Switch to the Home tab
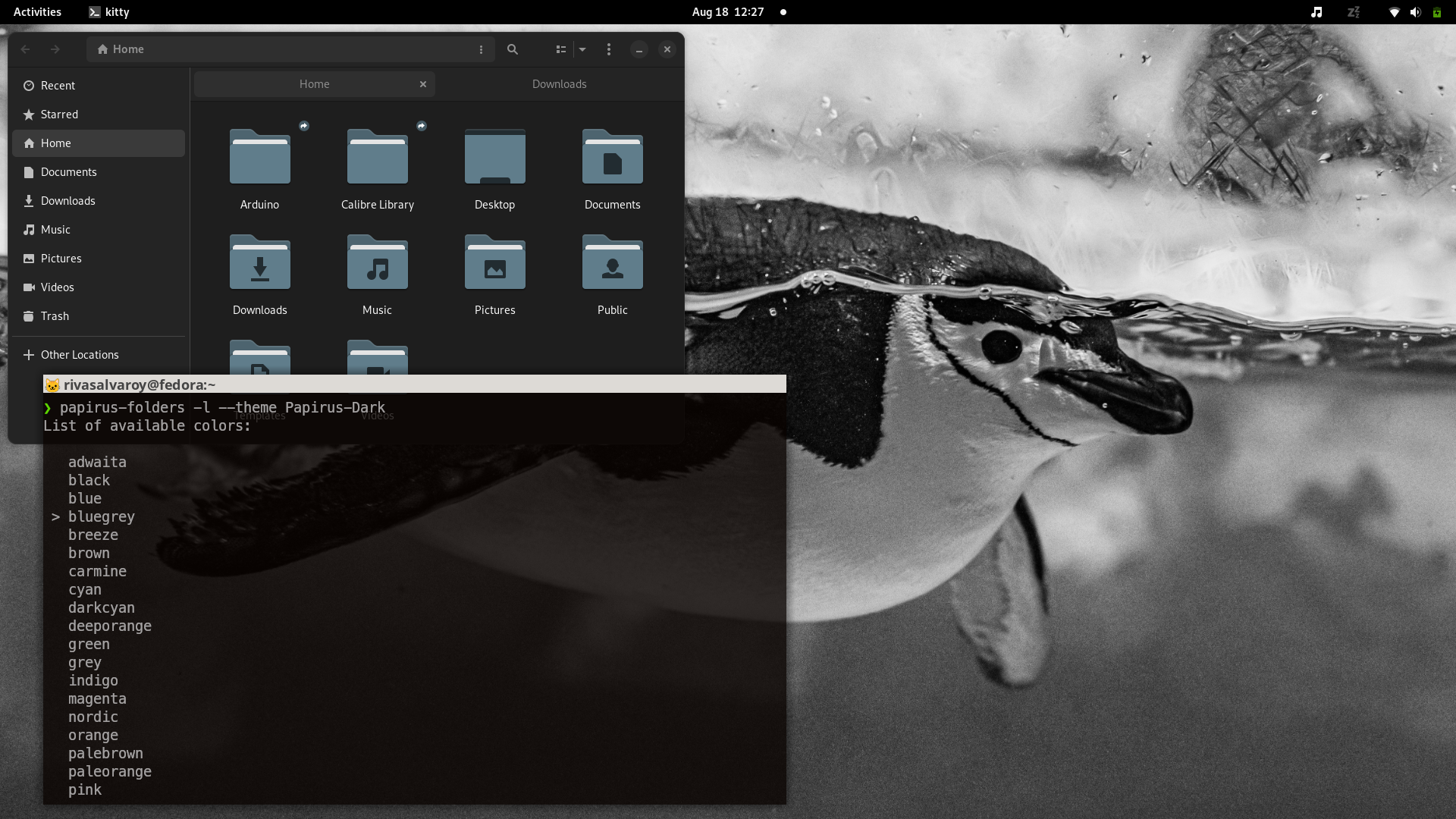 (x=314, y=84)
